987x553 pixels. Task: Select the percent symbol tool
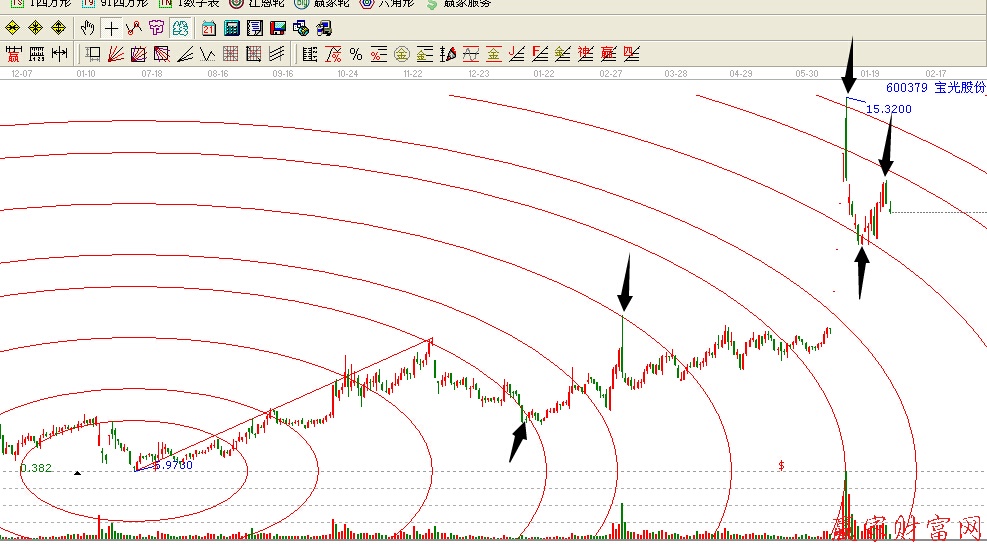[355, 53]
